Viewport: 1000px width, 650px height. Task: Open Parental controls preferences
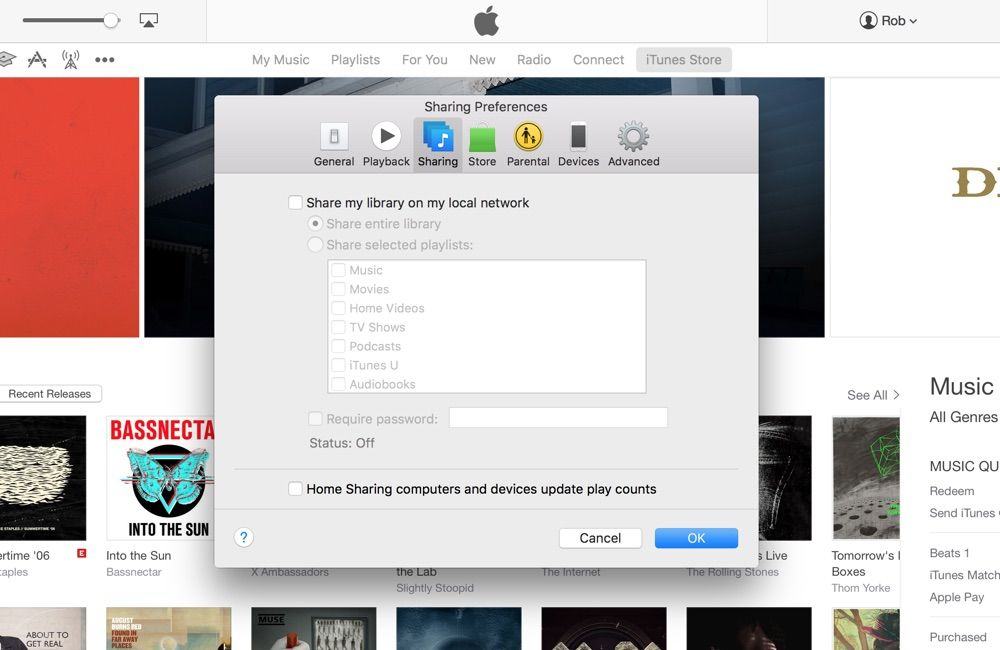point(528,144)
